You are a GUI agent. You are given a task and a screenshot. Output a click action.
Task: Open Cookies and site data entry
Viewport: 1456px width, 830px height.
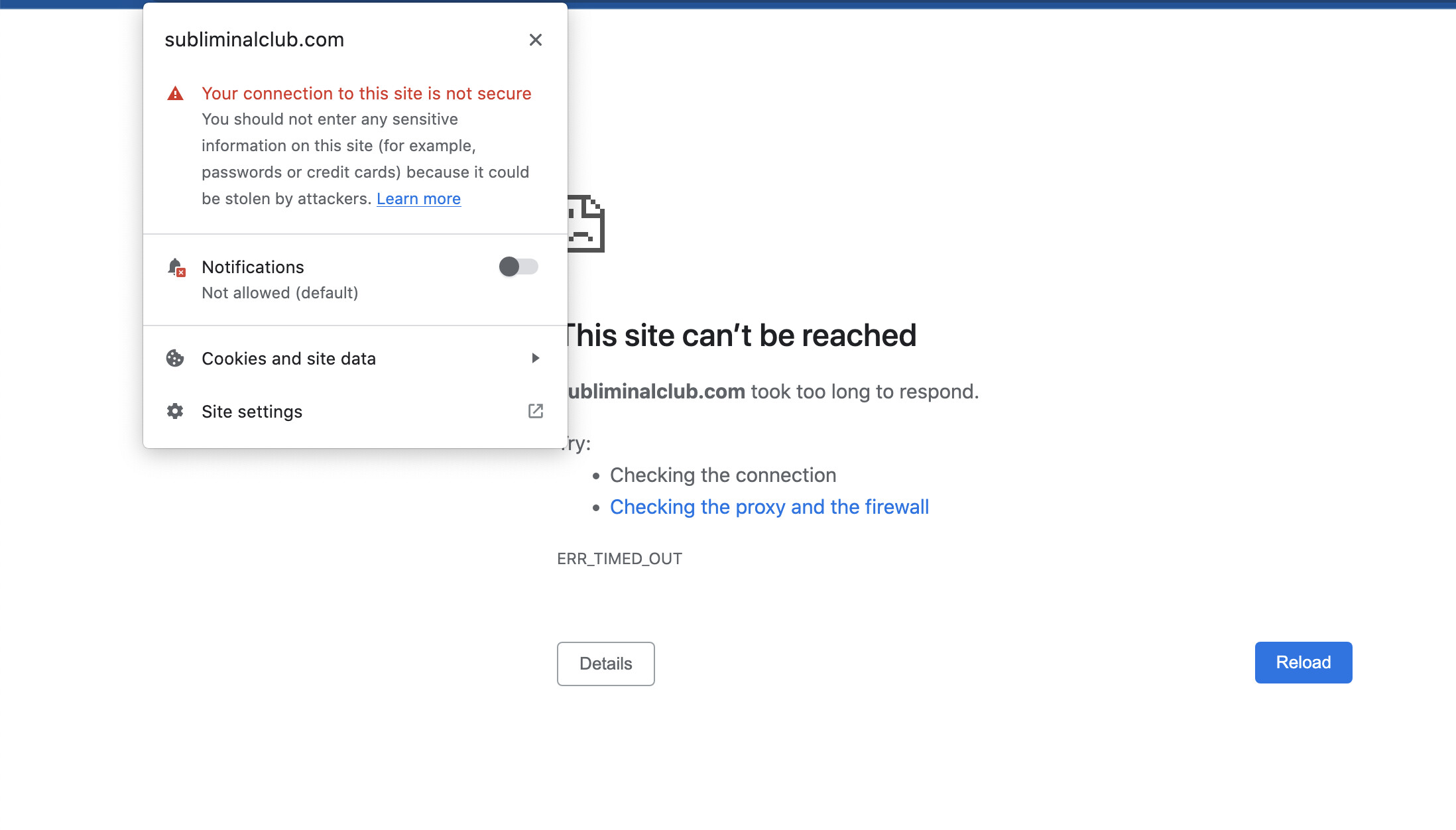pyautogui.click(x=288, y=359)
